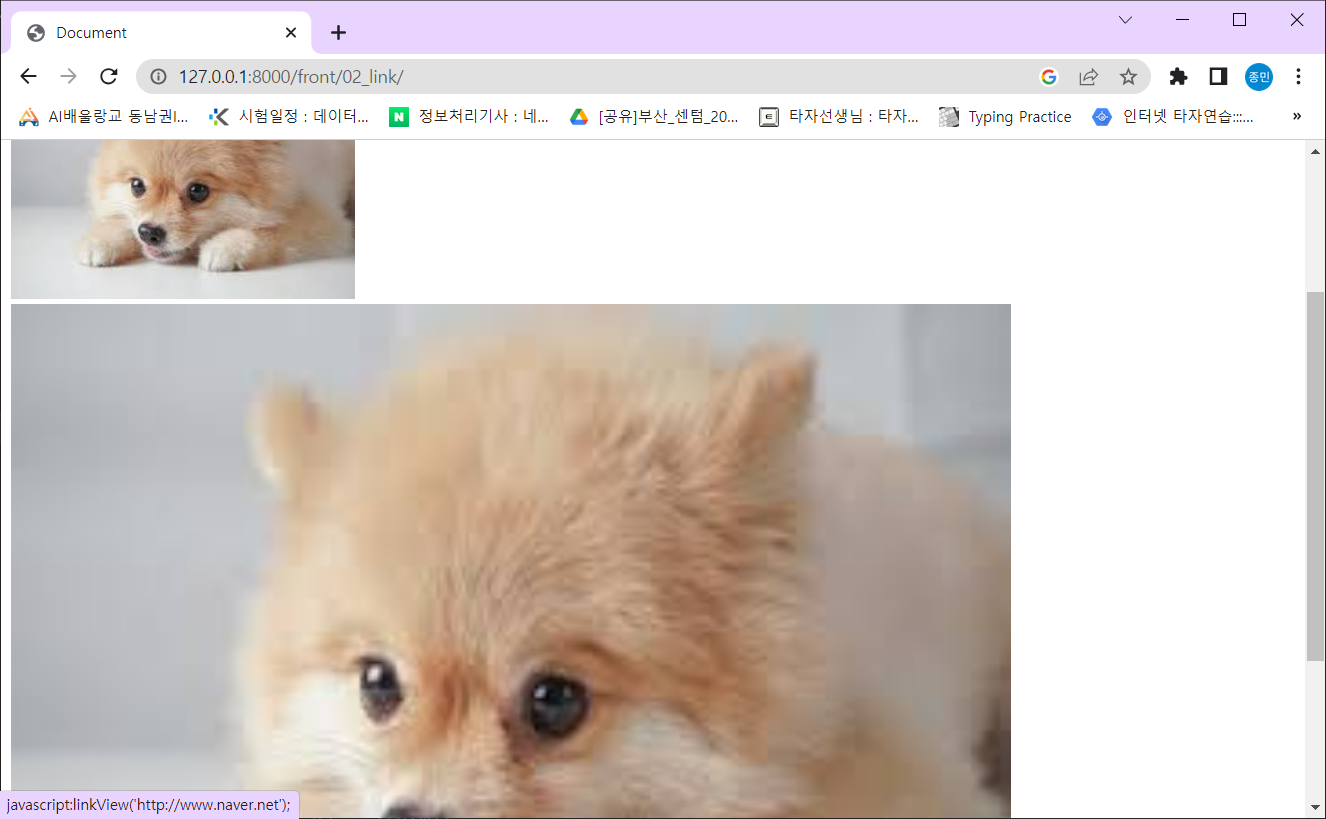1326x819 pixels.
Task: Click the small puppy image
Action: (x=183, y=219)
